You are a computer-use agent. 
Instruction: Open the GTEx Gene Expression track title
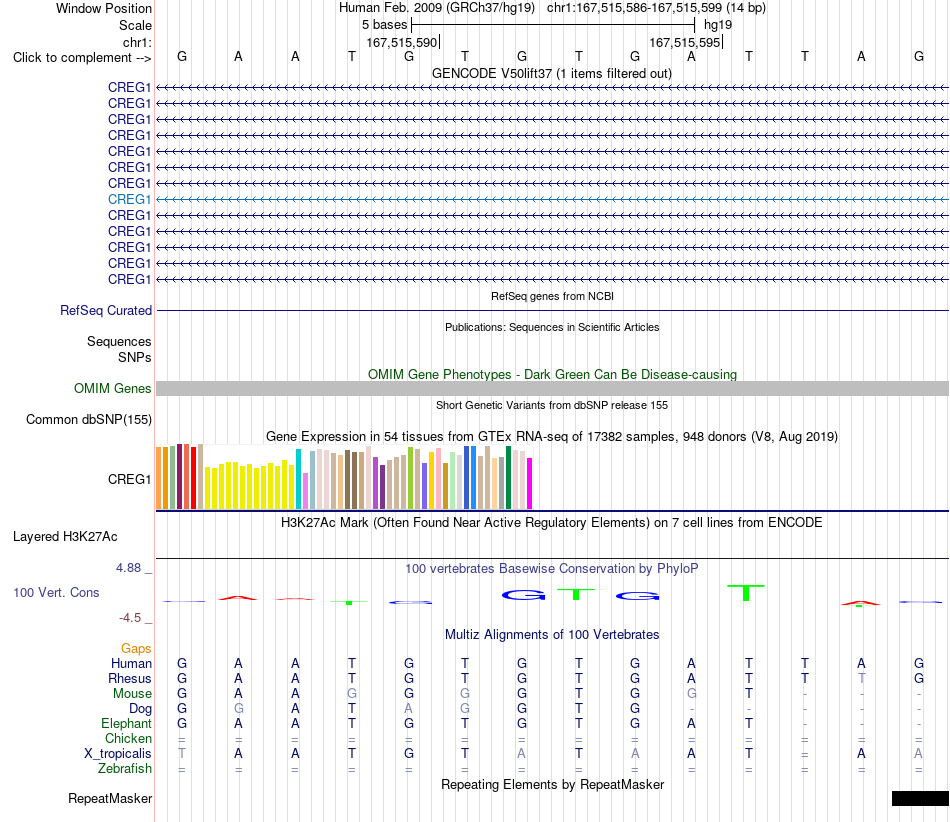[552, 436]
